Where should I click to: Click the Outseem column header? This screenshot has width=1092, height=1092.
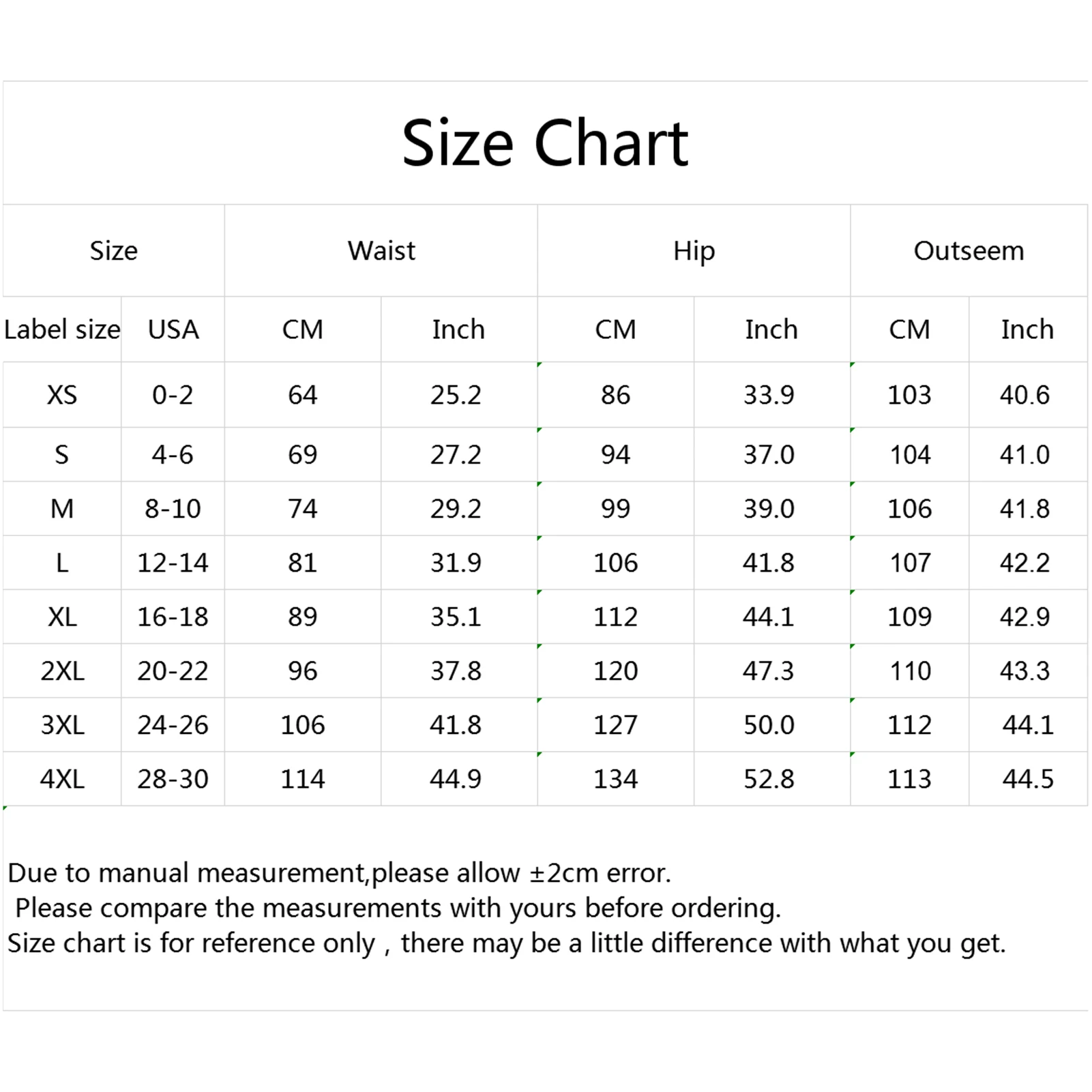click(x=969, y=251)
